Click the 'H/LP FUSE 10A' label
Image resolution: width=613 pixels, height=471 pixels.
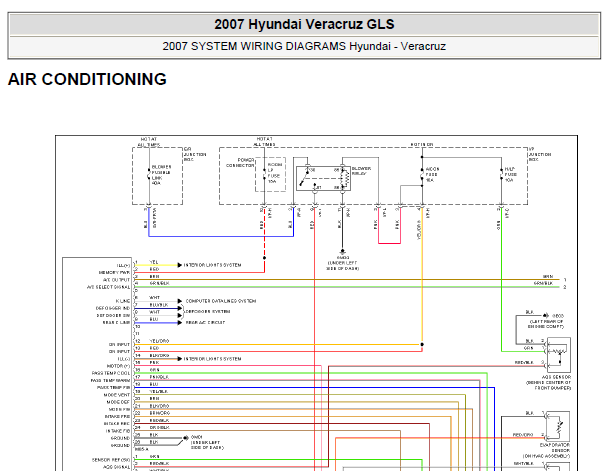click(x=510, y=174)
